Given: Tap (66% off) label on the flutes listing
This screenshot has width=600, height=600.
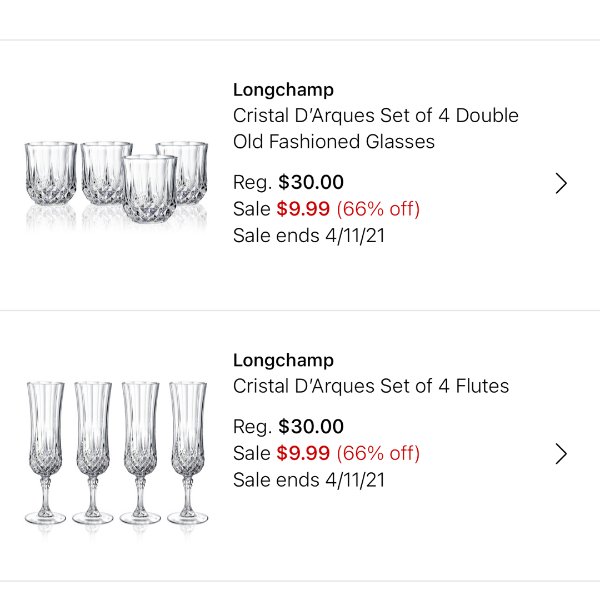Looking at the screenshot, I should tap(378, 453).
